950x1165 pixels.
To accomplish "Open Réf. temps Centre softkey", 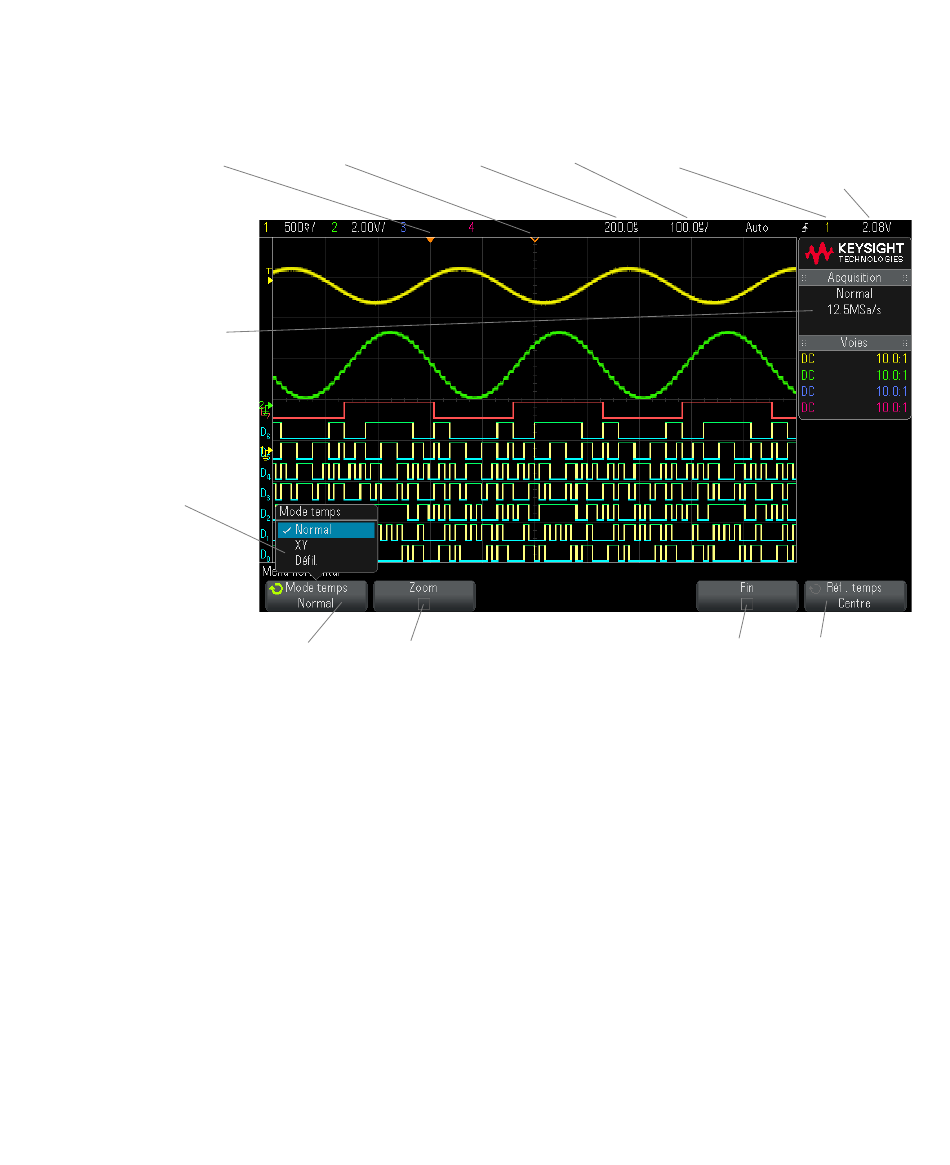I will [855, 595].
